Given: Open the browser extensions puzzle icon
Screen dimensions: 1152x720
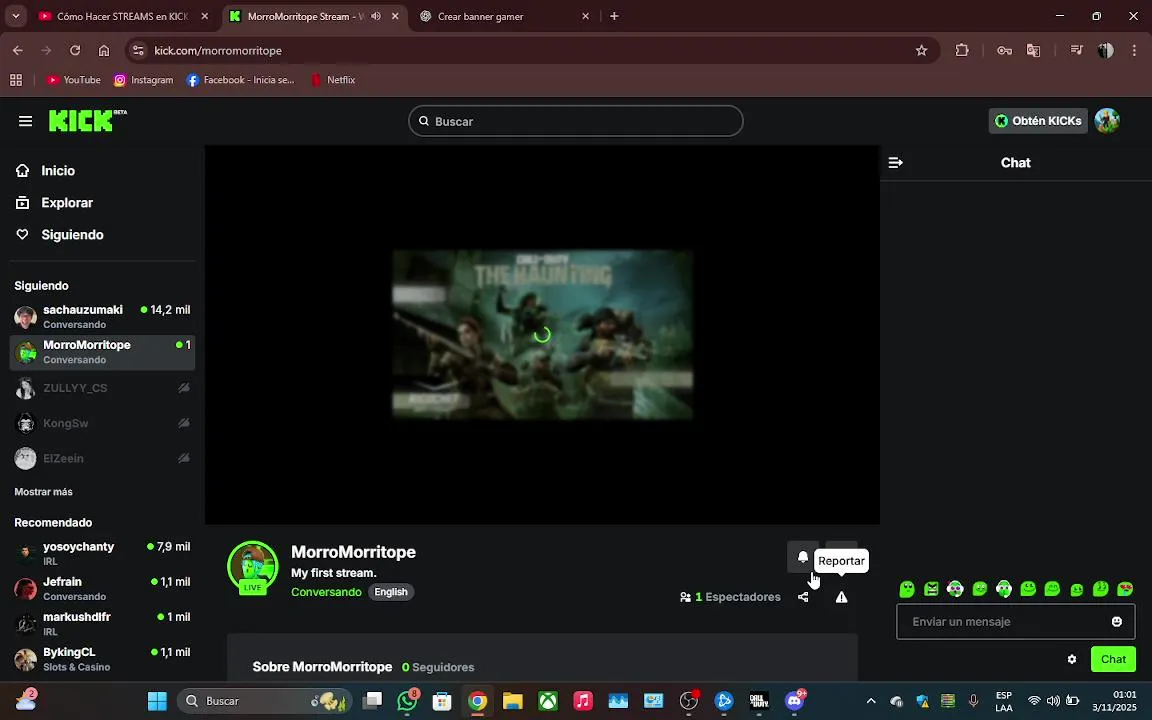Looking at the screenshot, I should point(962,50).
